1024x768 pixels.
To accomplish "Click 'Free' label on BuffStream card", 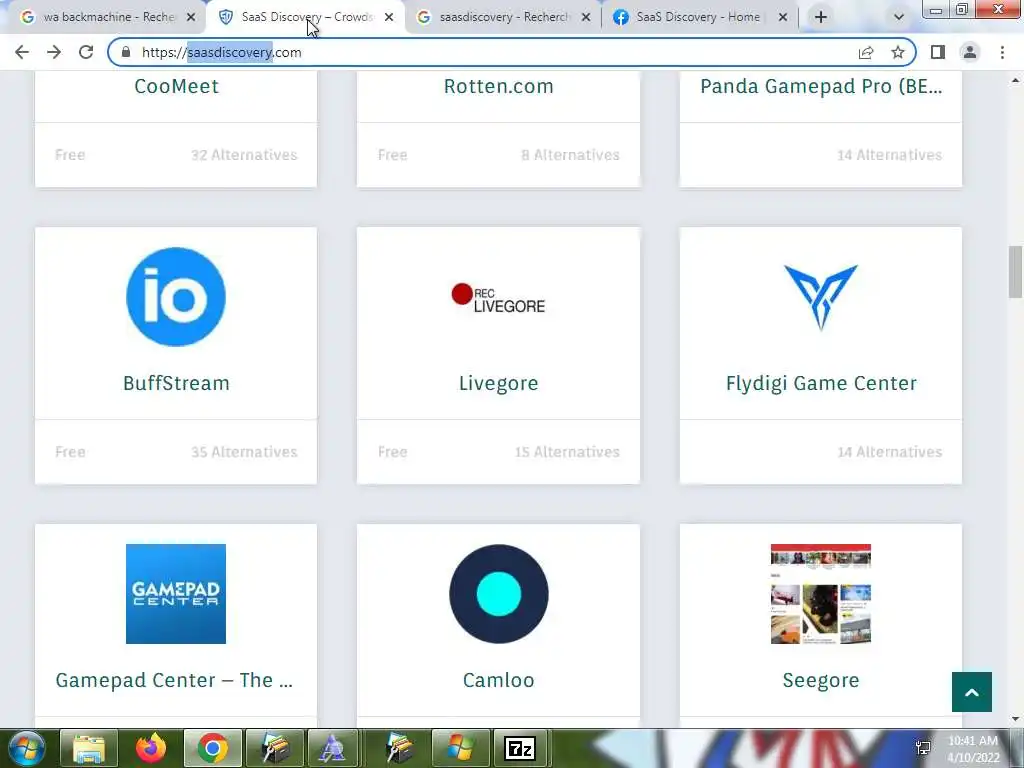I will [x=70, y=452].
